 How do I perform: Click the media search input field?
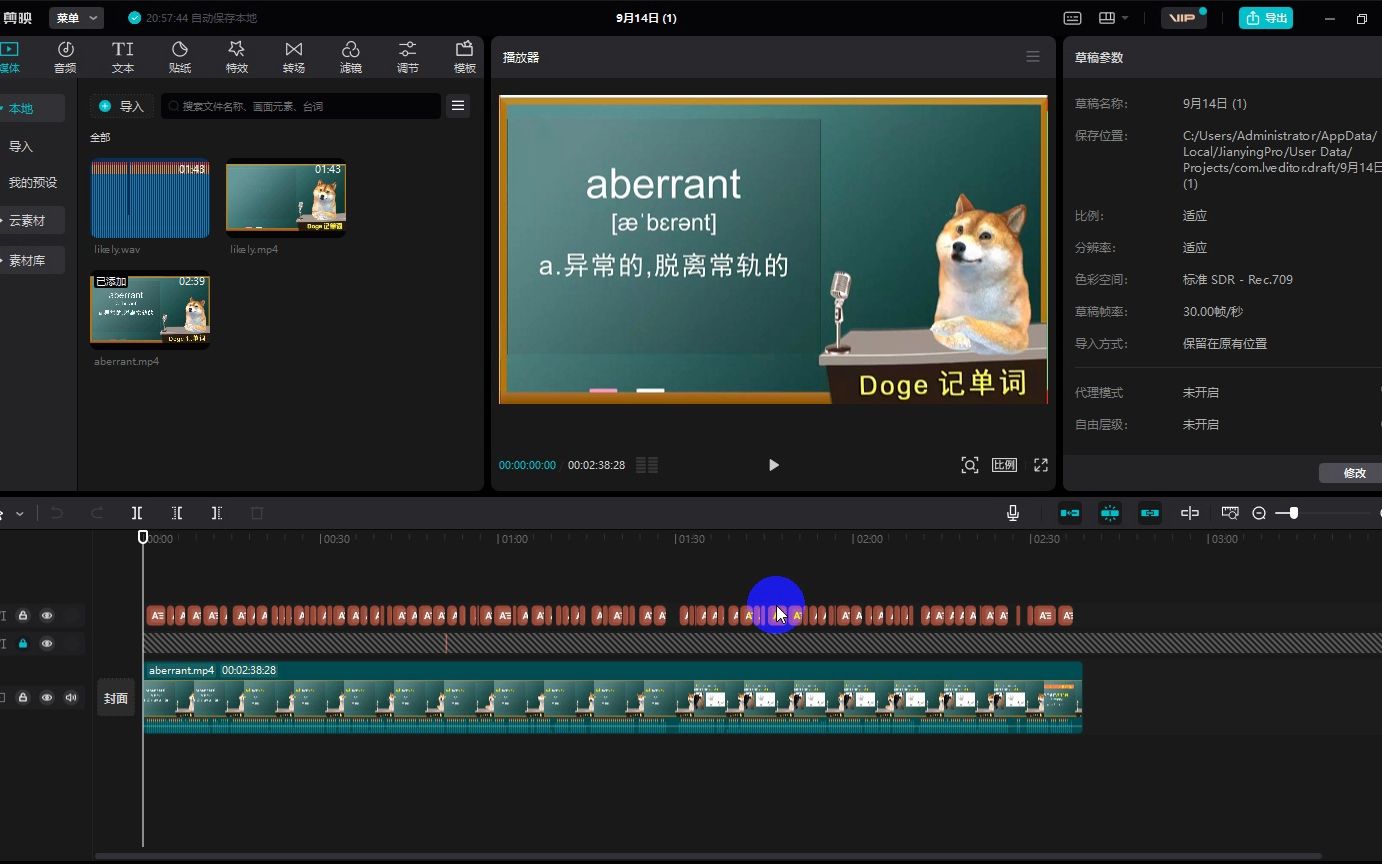tap(301, 106)
